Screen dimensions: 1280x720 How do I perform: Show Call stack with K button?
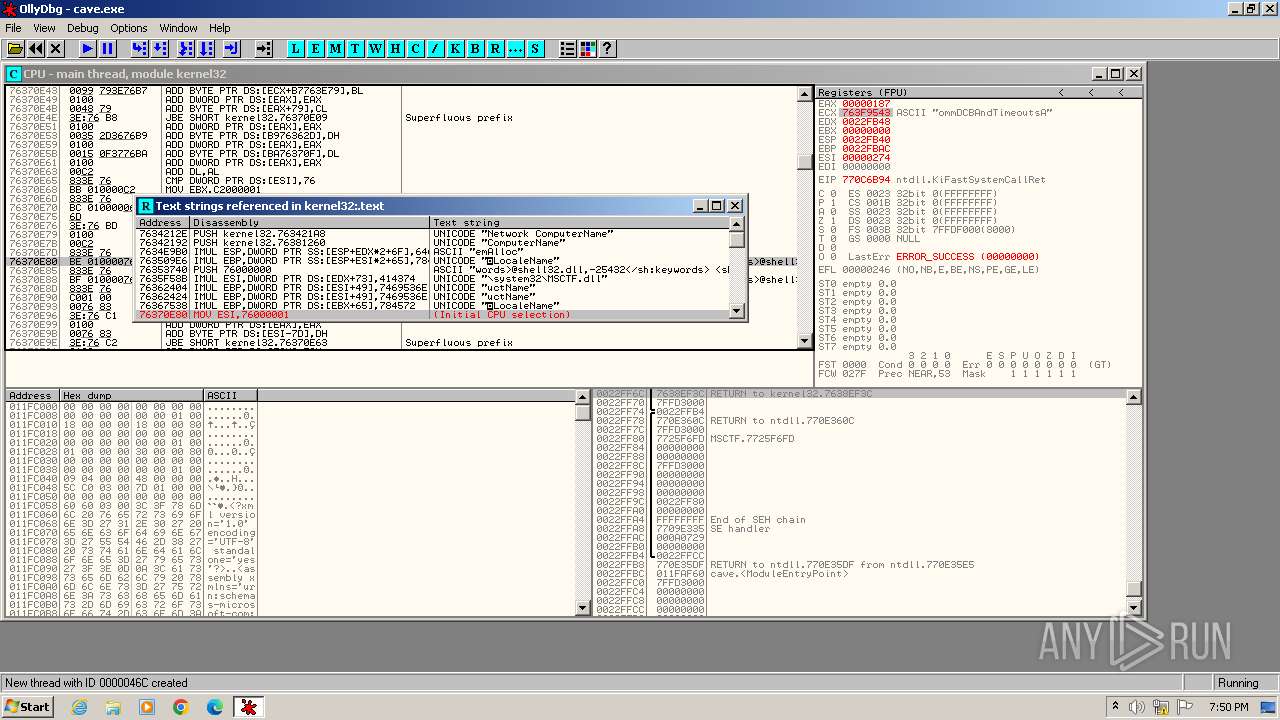[455, 48]
